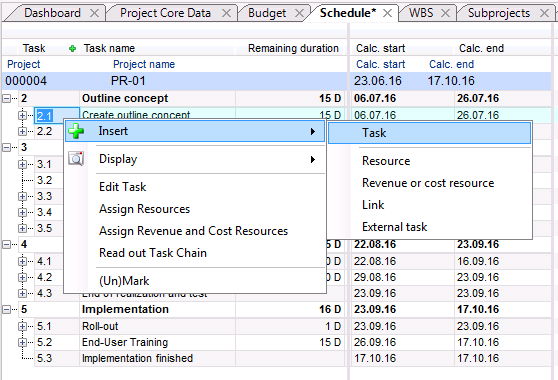Open the Display submenu
558x380 pixels.
tap(195, 159)
